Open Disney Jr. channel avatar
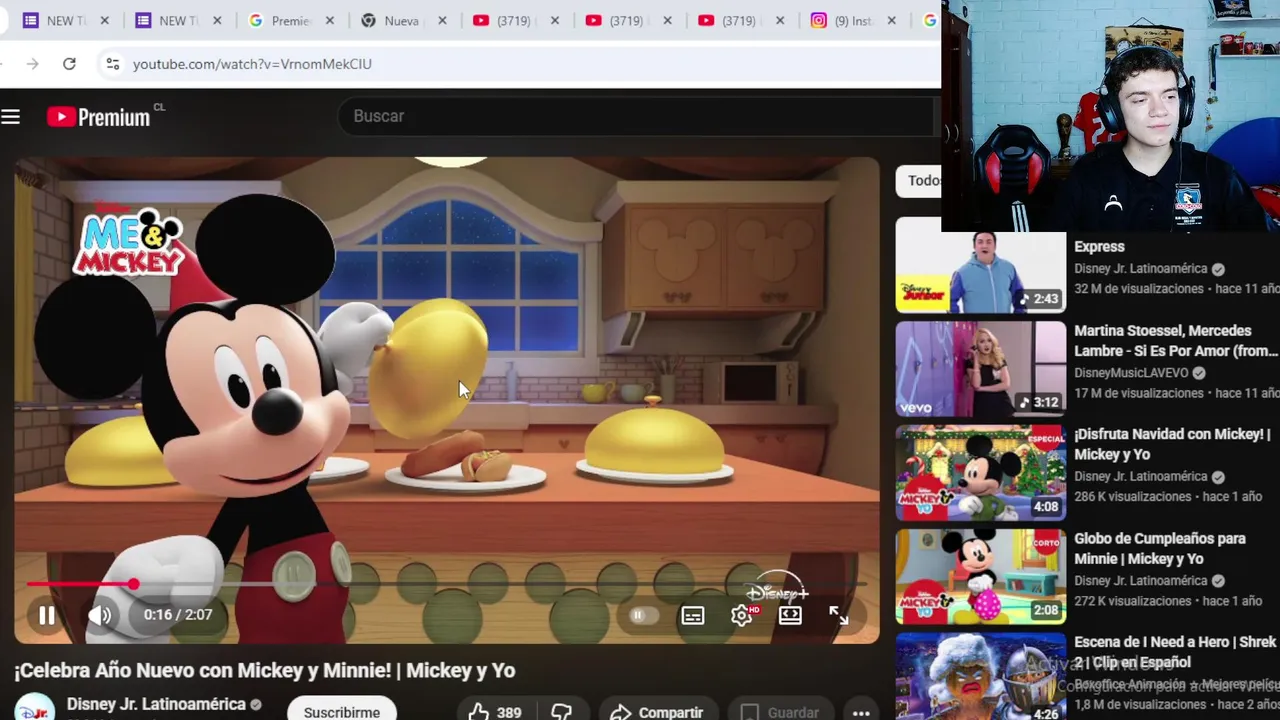Viewport: 1280px width, 720px height. click(35, 708)
